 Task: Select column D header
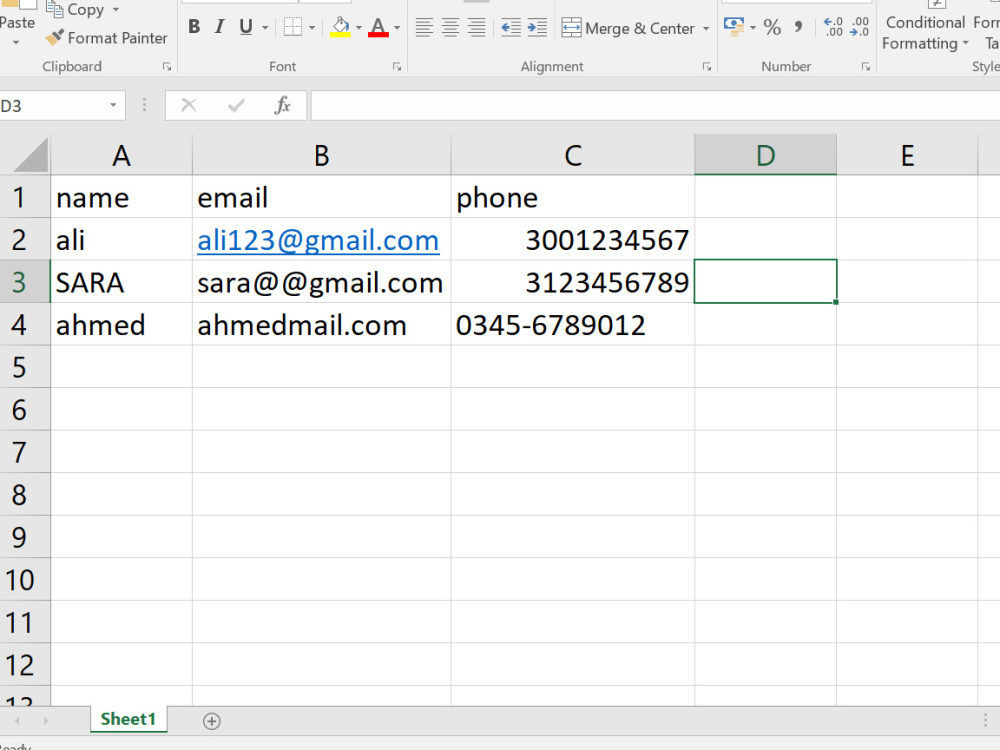click(x=765, y=155)
